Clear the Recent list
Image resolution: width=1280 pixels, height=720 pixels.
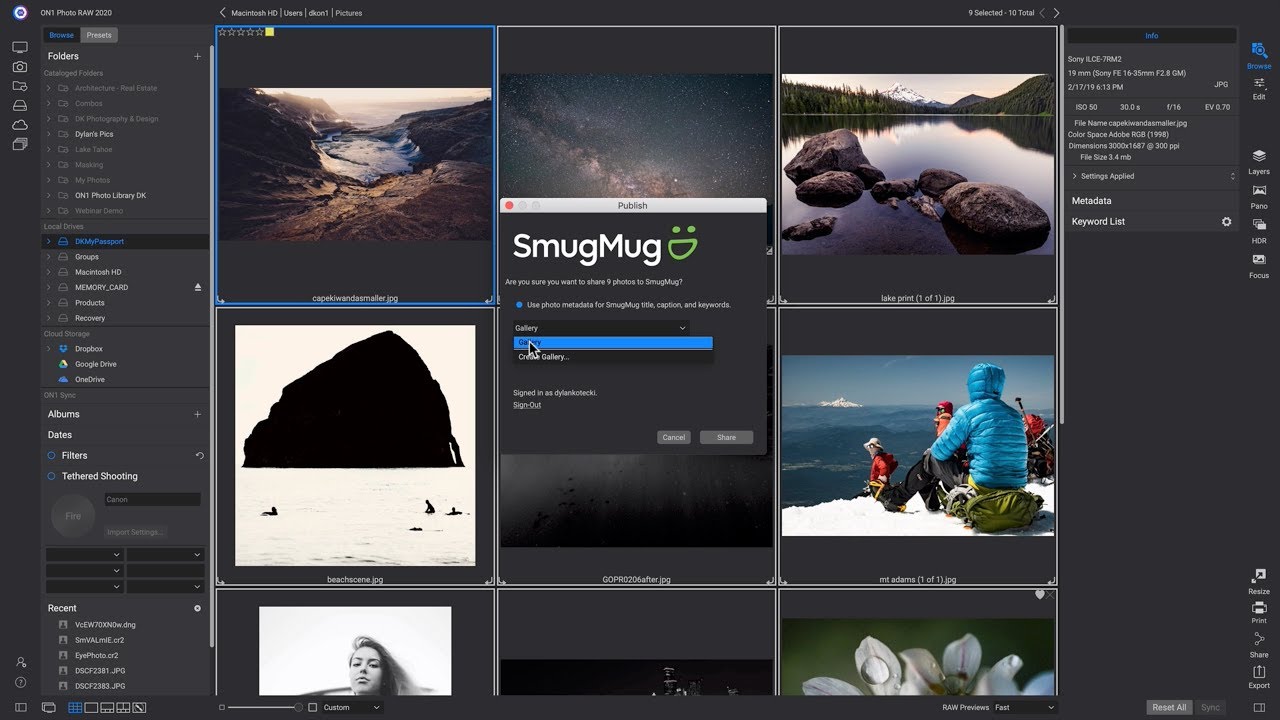(197, 608)
